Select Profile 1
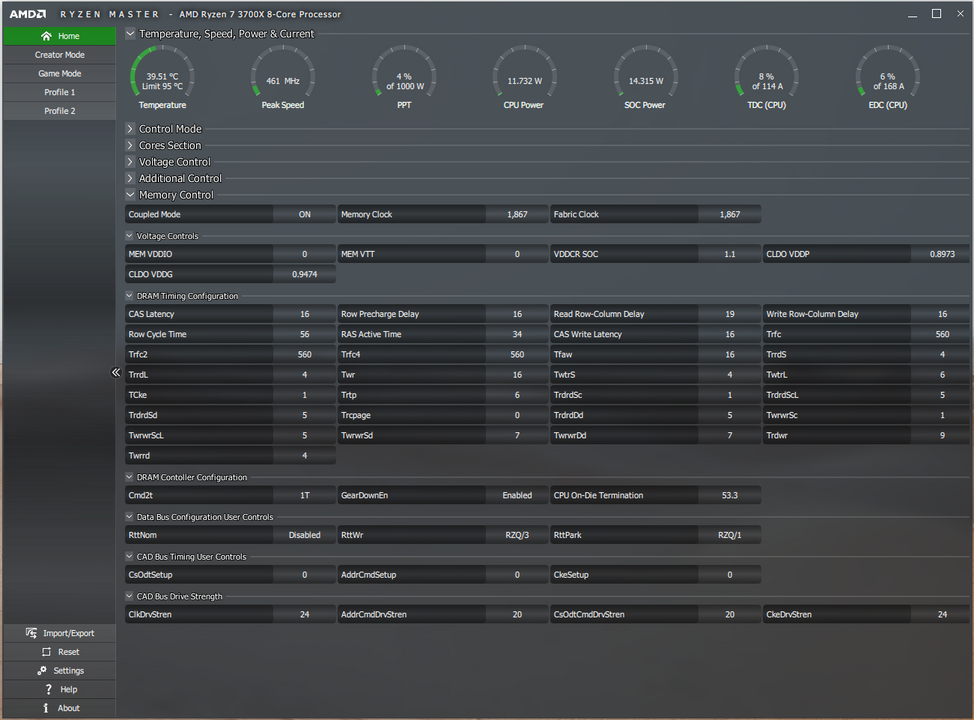This screenshot has width=974, height=720. (x=60, y=92)
